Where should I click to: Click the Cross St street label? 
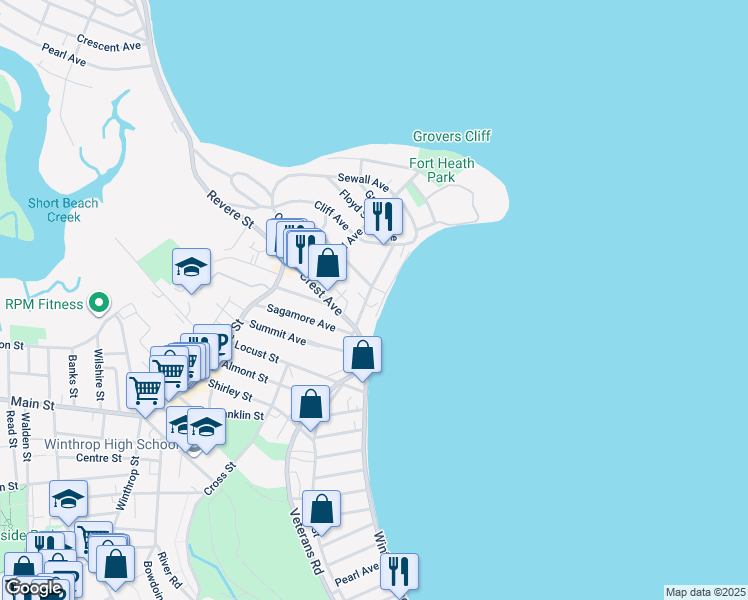219,479
